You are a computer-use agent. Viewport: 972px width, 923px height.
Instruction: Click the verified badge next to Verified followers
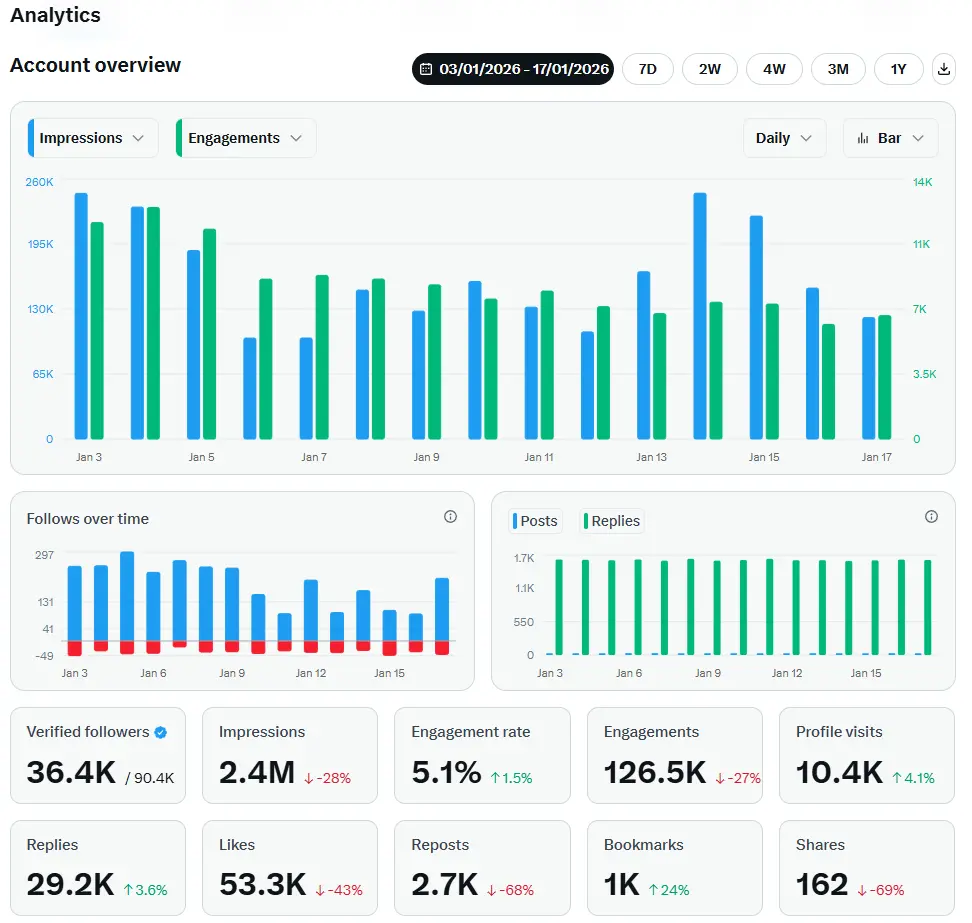pyautogui.click(x=161, y=733)
